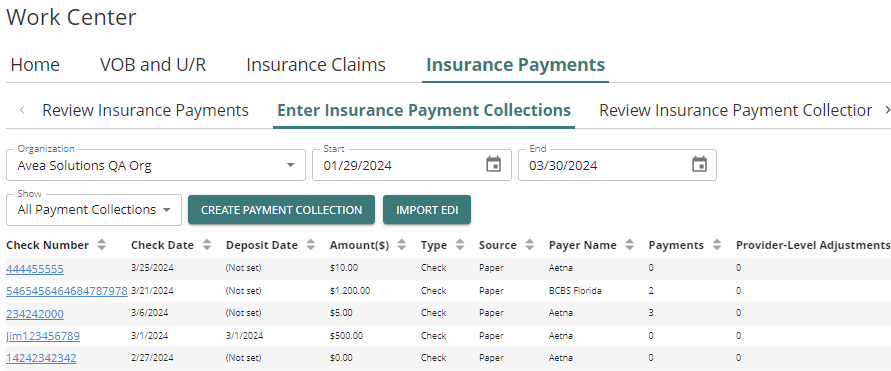The width and height of the screenshot is (891, 371).
Task: Open the Review Insurance Payments sub-tab
Action: point(145,110)
